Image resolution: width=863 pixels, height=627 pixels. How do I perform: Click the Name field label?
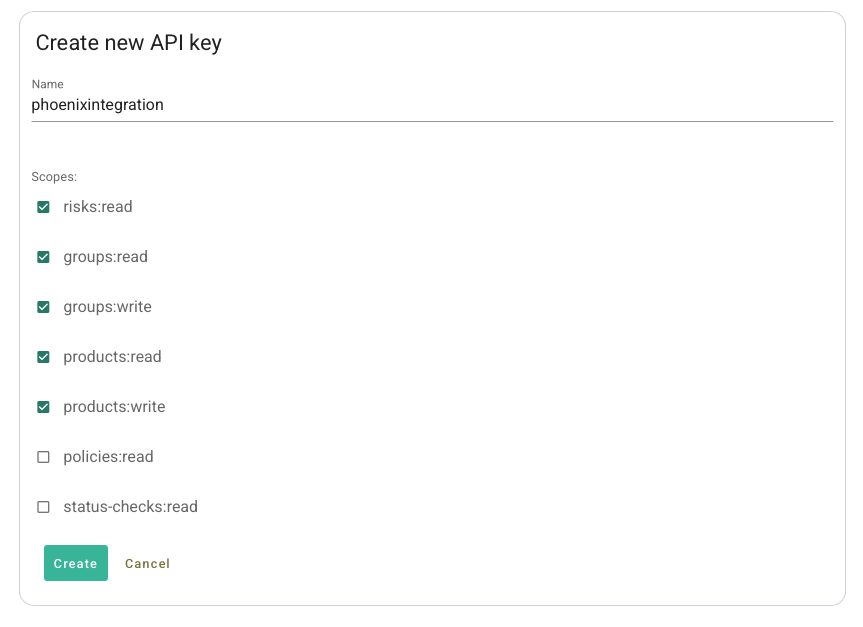(x=47, y=84)
